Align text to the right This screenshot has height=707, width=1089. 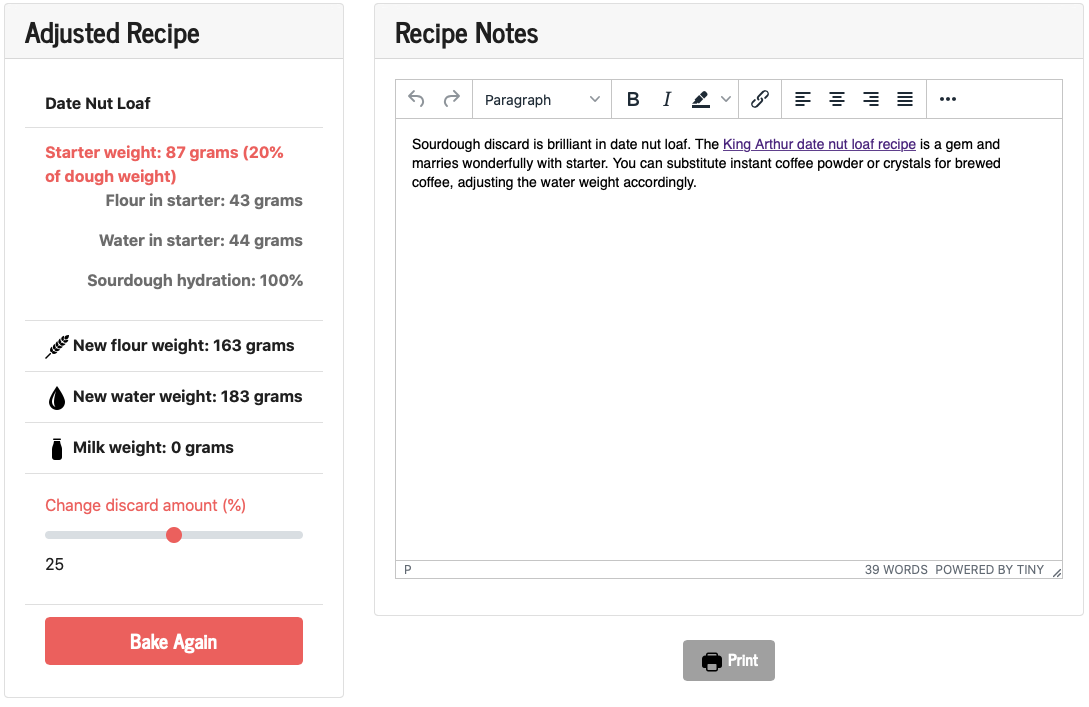coord(870,99)
